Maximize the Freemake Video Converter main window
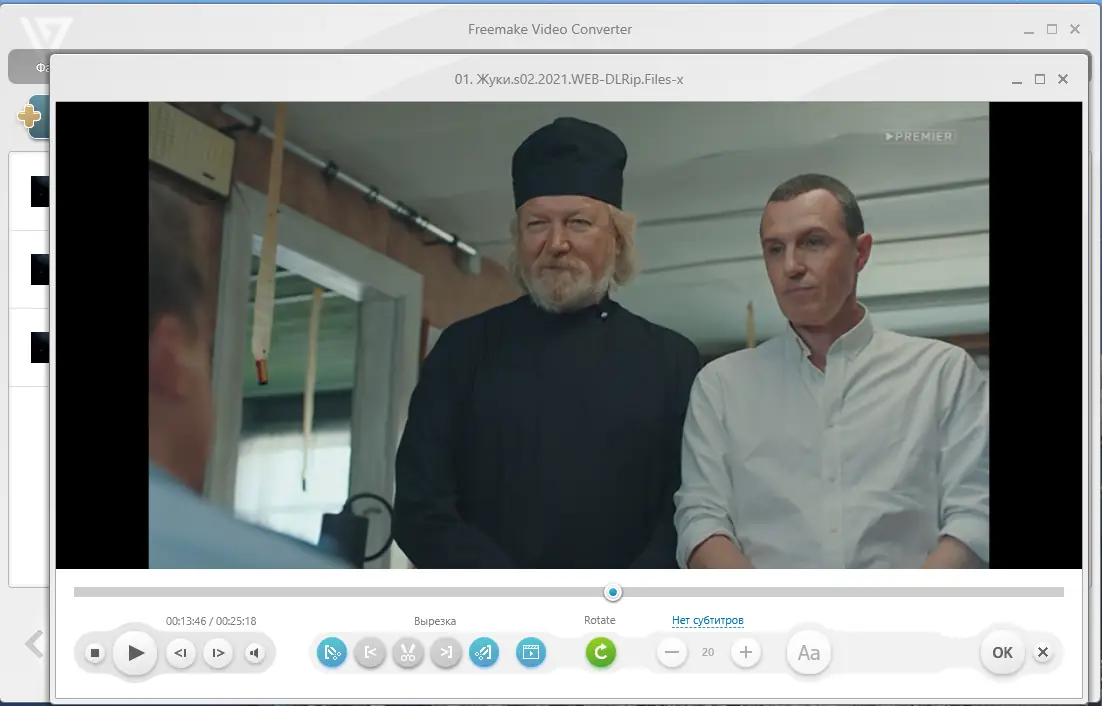 coord(1052,29)
